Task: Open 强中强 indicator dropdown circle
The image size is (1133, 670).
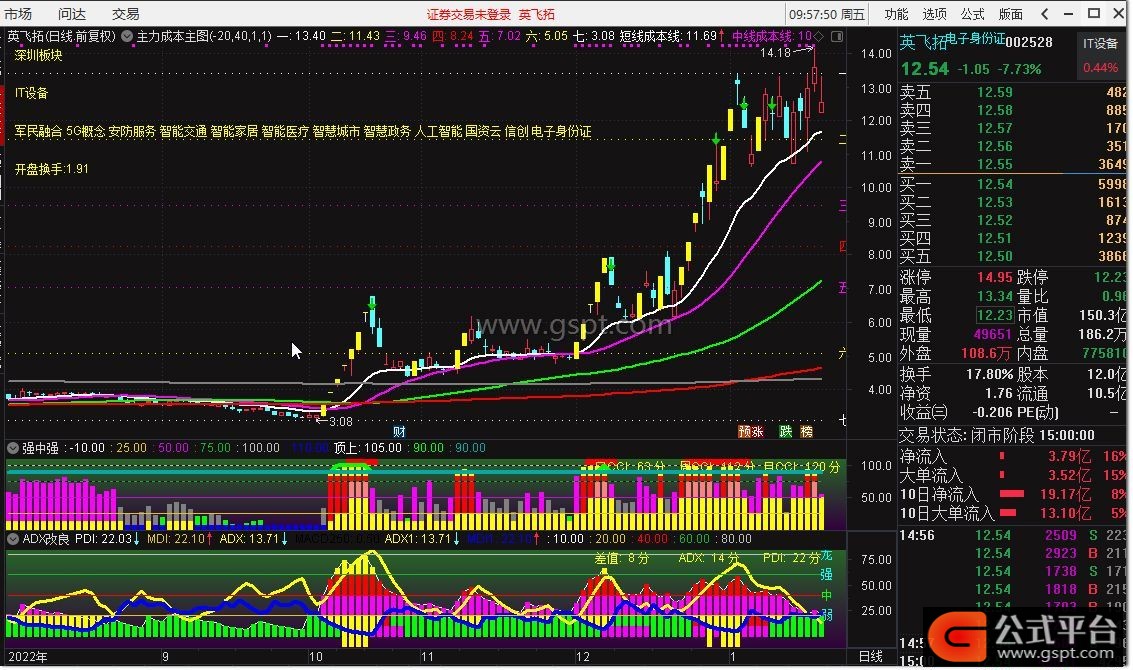Action: point(13,448)
